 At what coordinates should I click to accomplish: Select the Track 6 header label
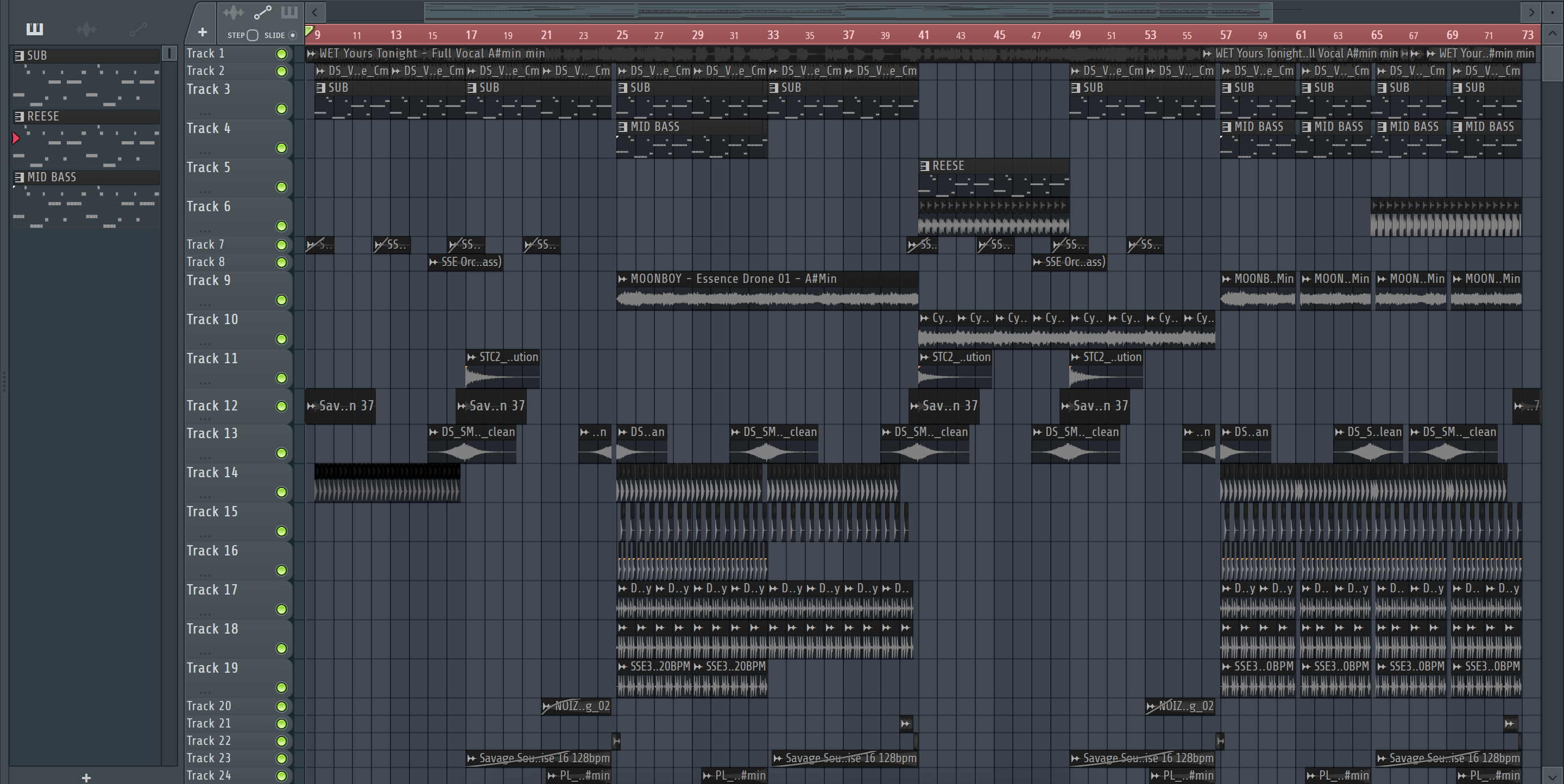(x=208, y=206)
